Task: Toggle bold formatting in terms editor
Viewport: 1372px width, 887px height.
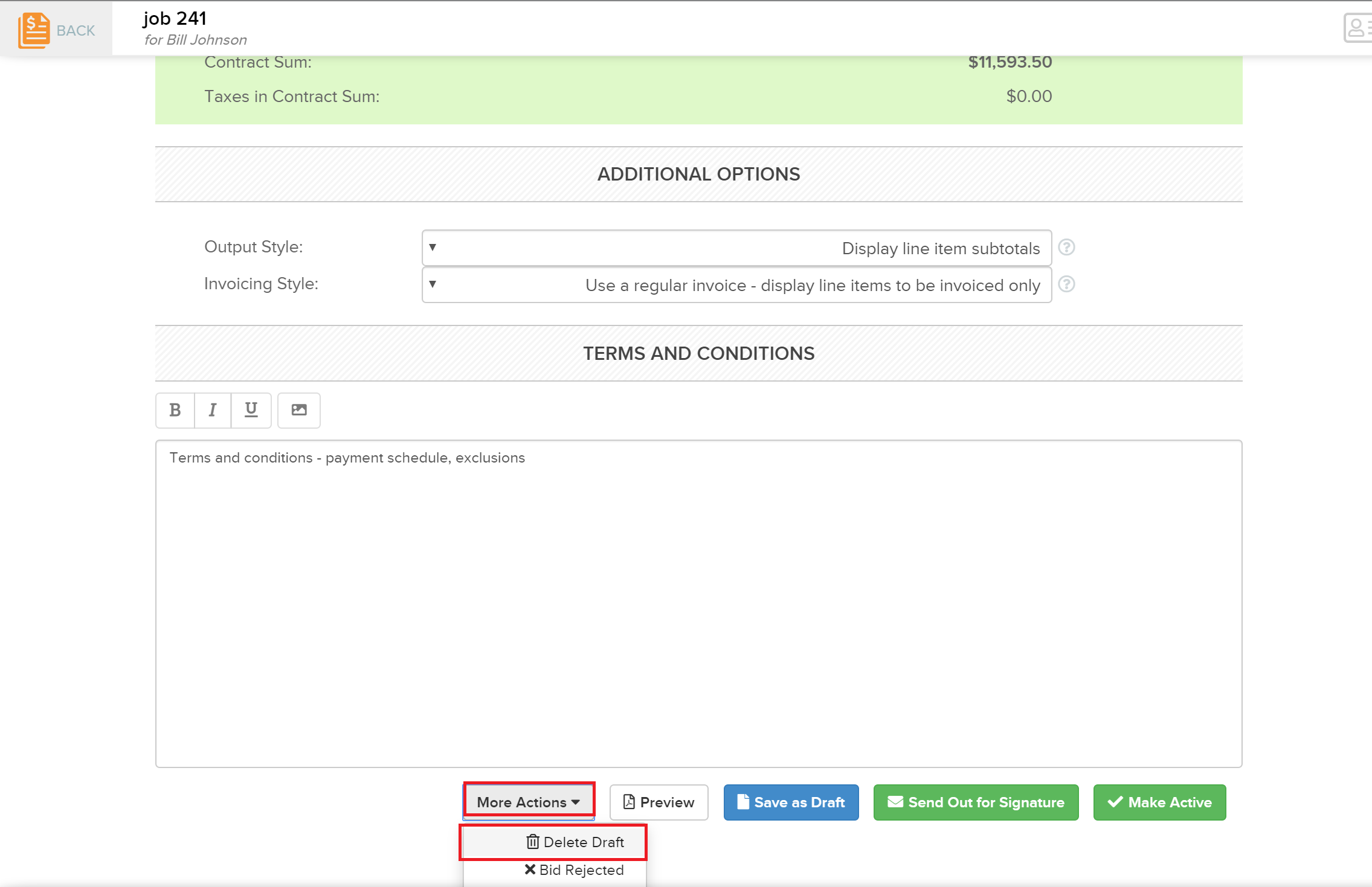Action: pyautogui.click(x=175, y=411)
